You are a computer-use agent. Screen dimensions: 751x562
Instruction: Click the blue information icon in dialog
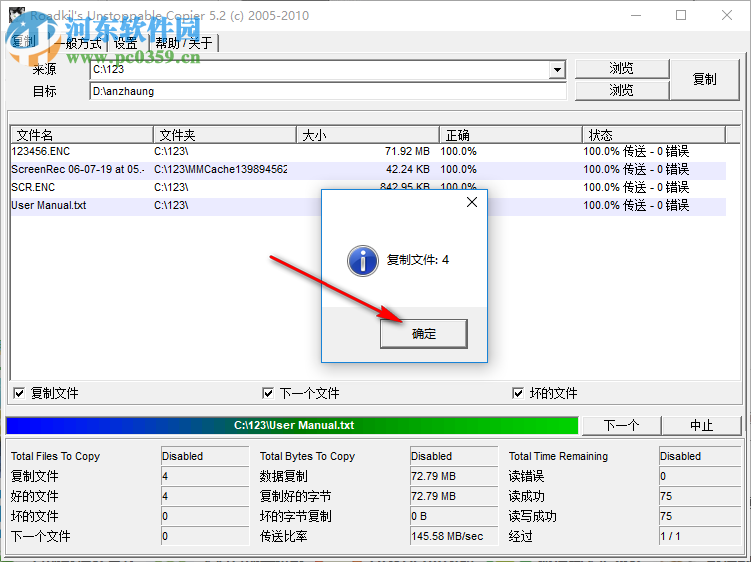point(363,261)
